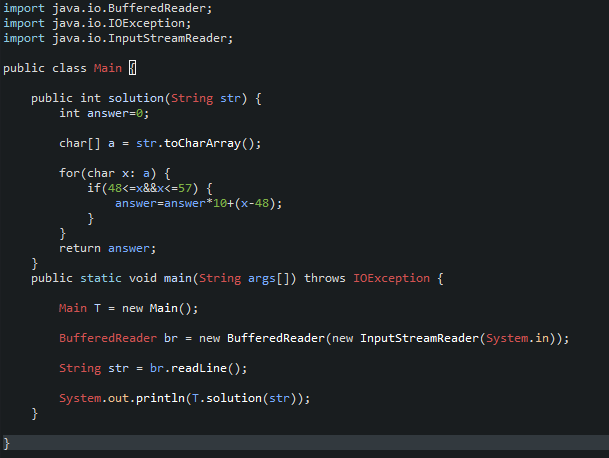Click the import java.io.IOException line
Screen dimensions: 609x458
97,23
